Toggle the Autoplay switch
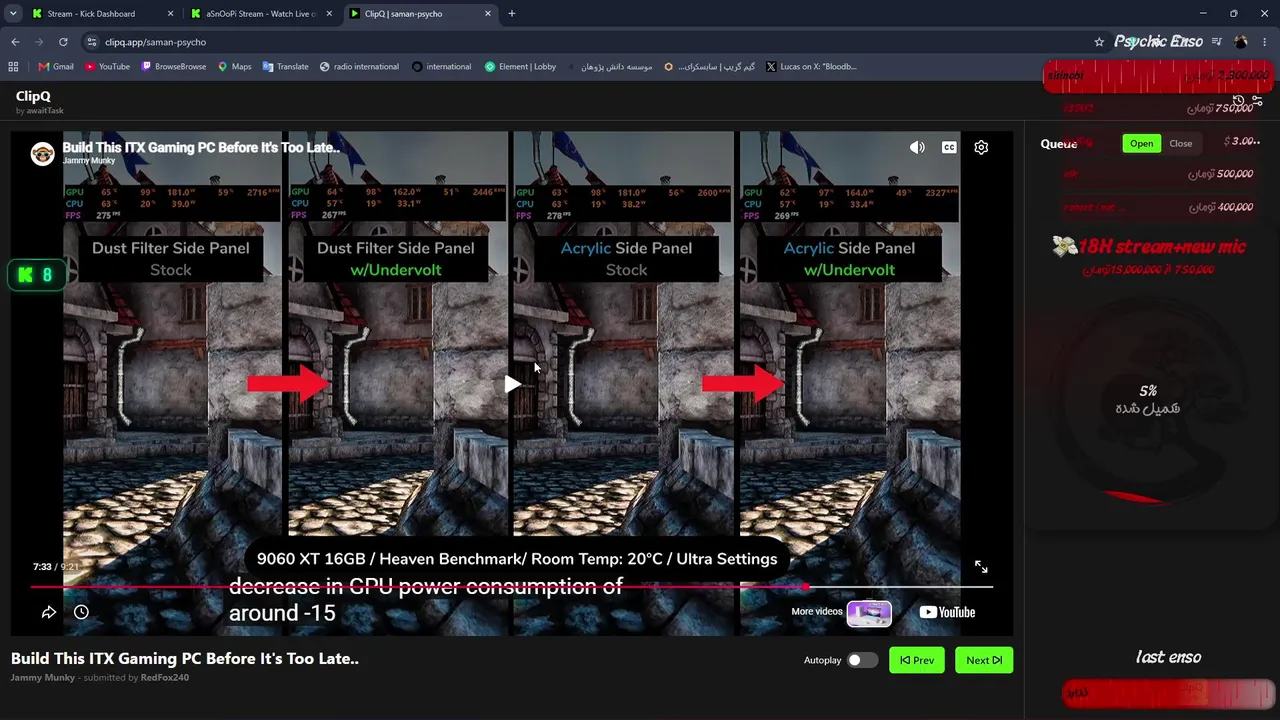This screenshot has width=1280, height=720. [862, 660]
